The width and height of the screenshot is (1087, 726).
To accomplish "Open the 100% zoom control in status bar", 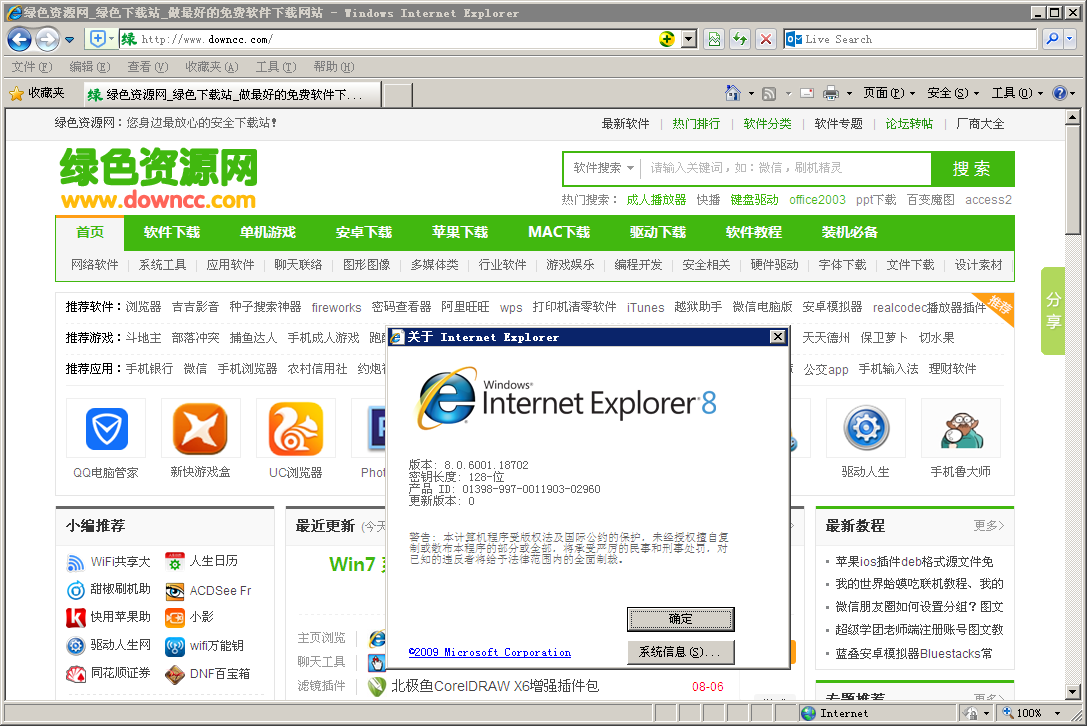I will click(1030, 713).
